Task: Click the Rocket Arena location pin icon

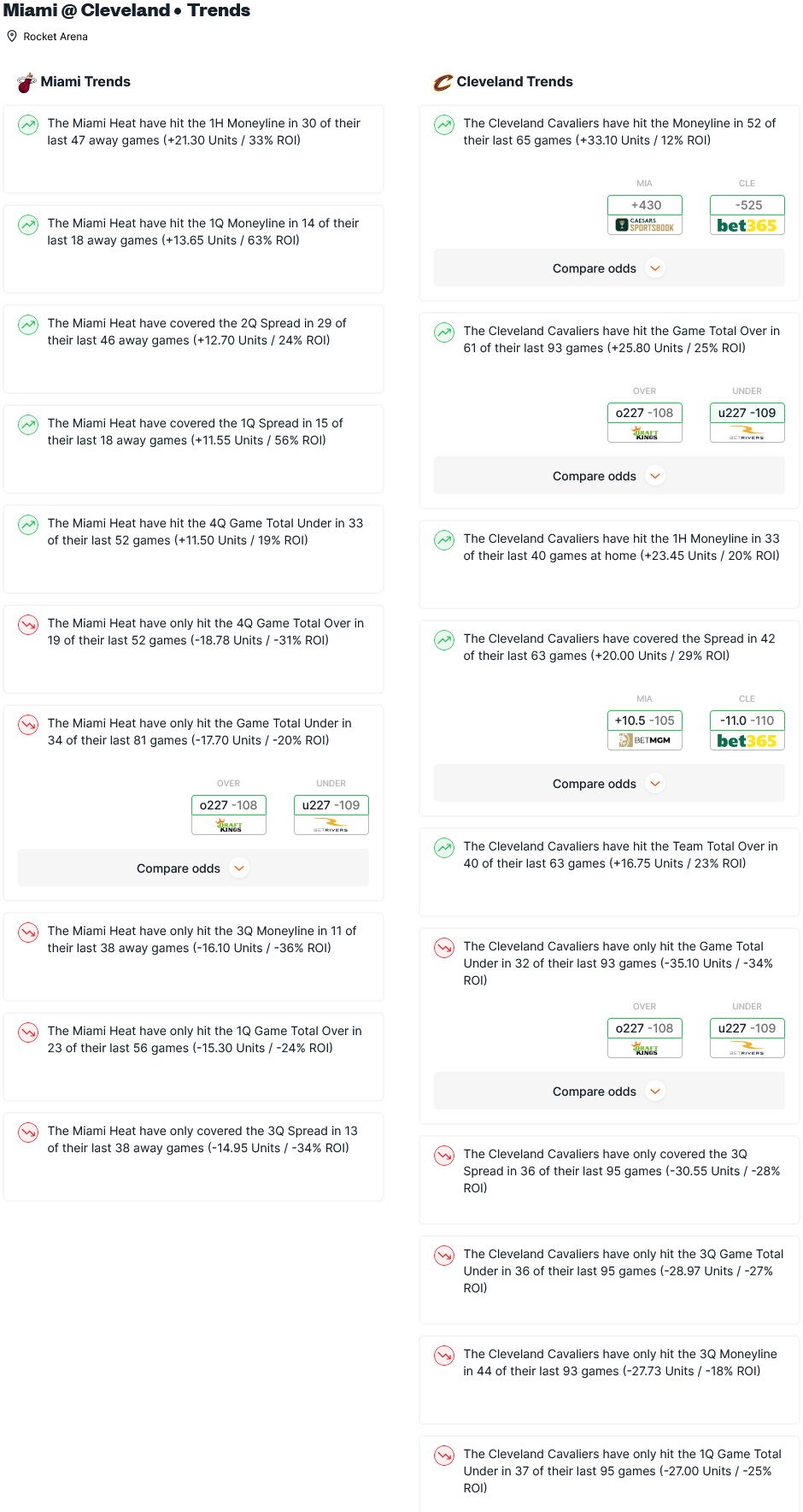Action: [x=12, y=36]
